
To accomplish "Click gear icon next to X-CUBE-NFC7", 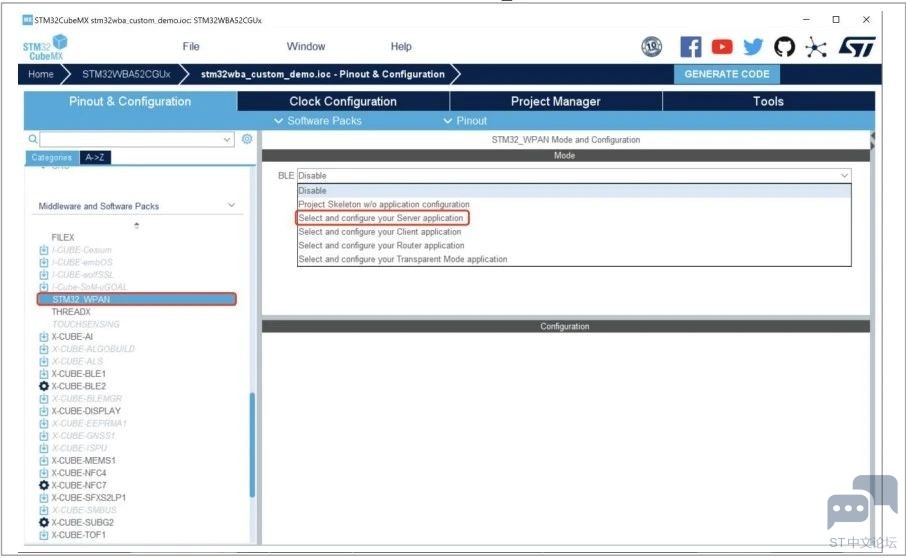I will (43, 485).
